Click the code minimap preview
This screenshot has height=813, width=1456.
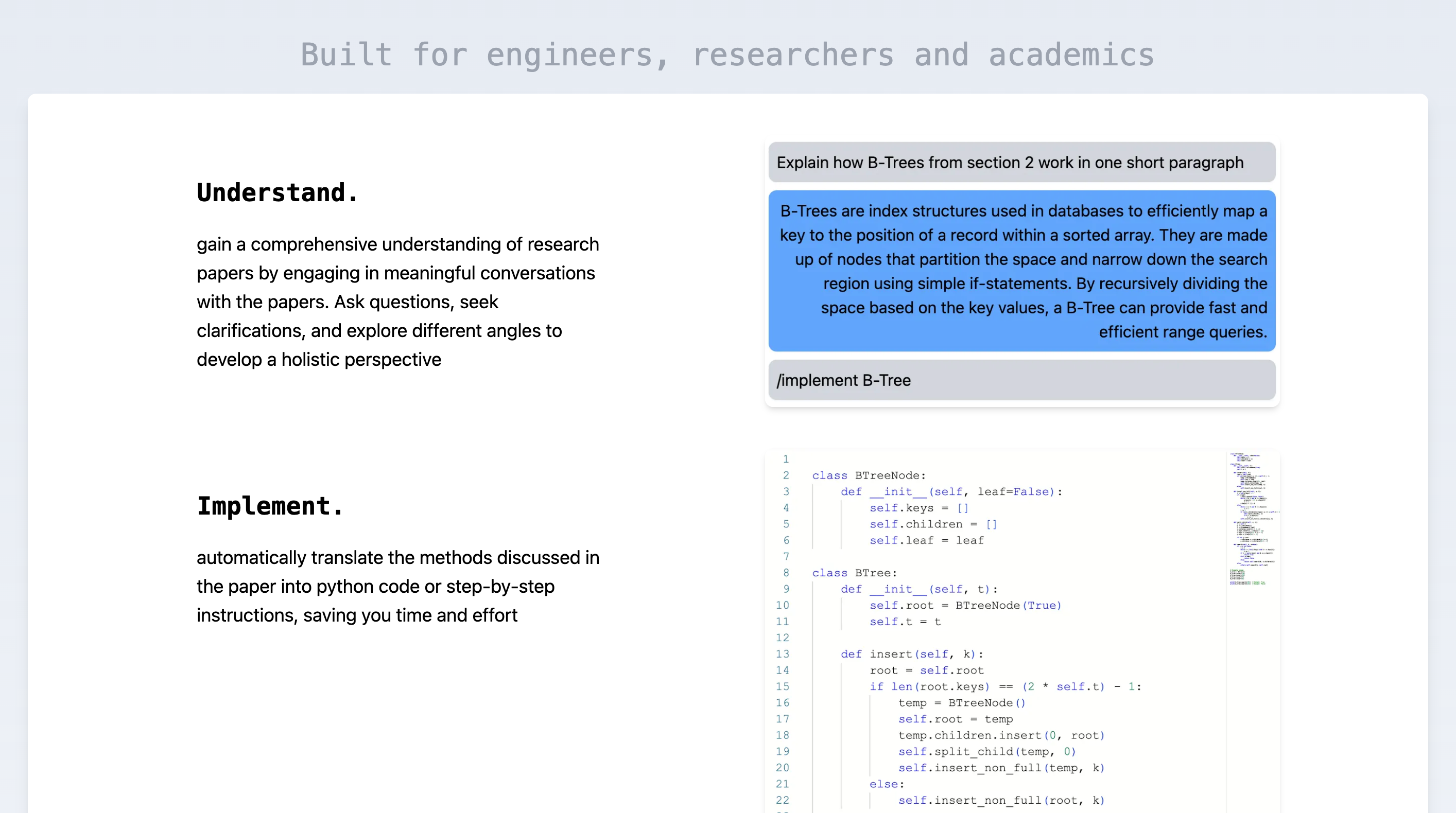click(x=1253, y=519)
